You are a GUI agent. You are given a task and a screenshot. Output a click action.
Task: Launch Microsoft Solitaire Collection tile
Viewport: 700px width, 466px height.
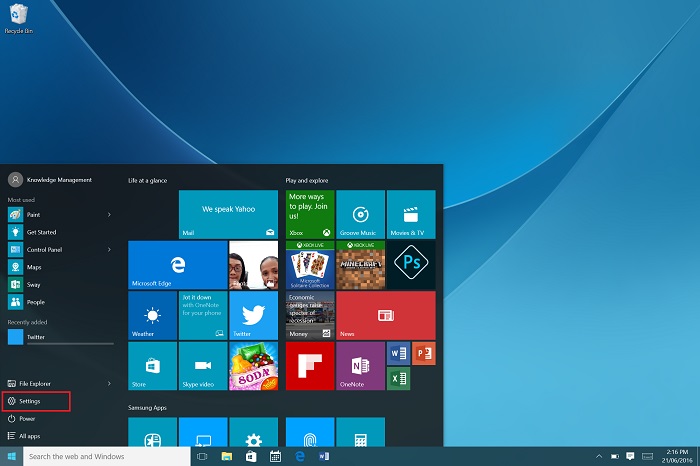click(x=310, y=265)
